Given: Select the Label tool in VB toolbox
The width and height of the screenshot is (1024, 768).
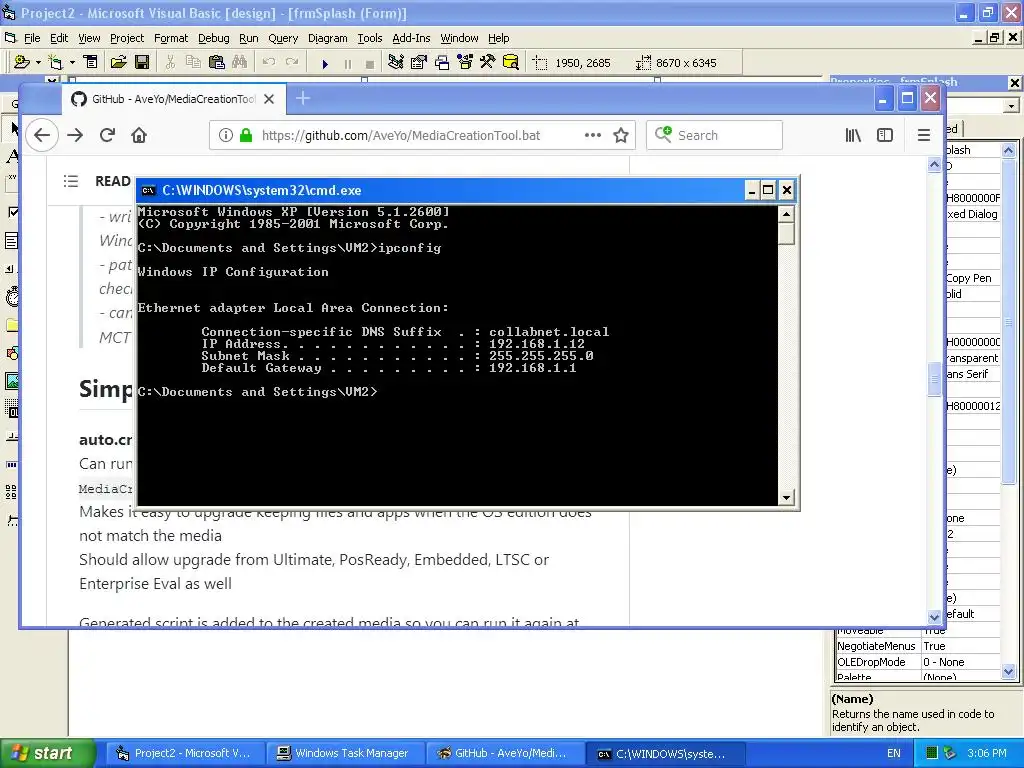Looking at the screenshot, I should click(12, 156).
